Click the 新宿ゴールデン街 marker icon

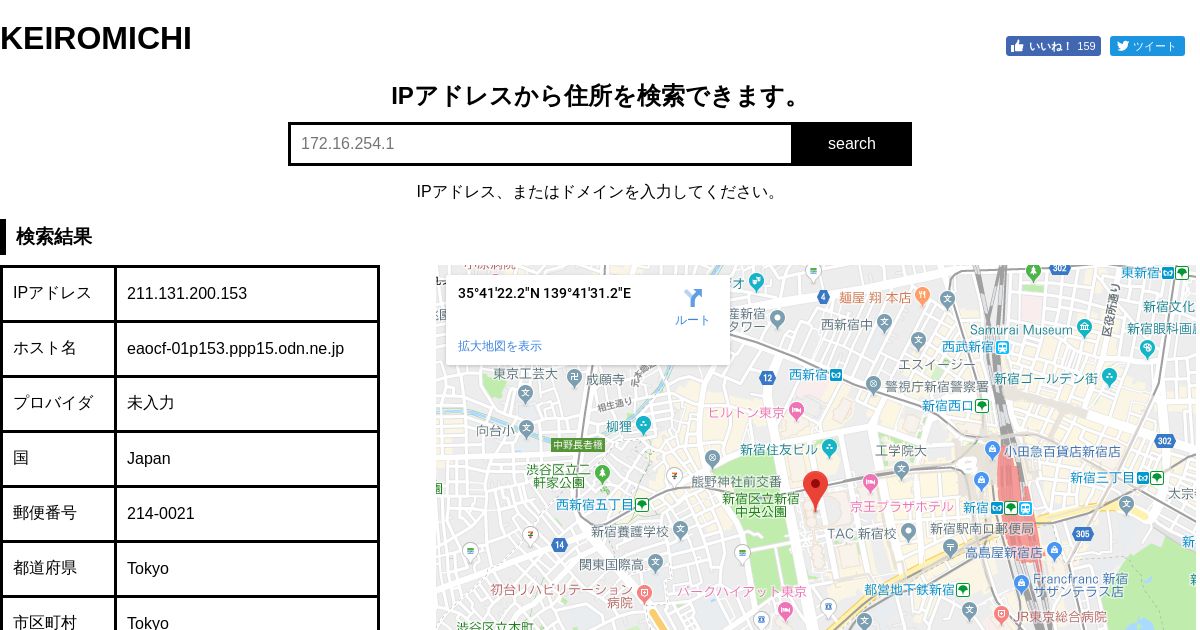tap(1108, 378)
